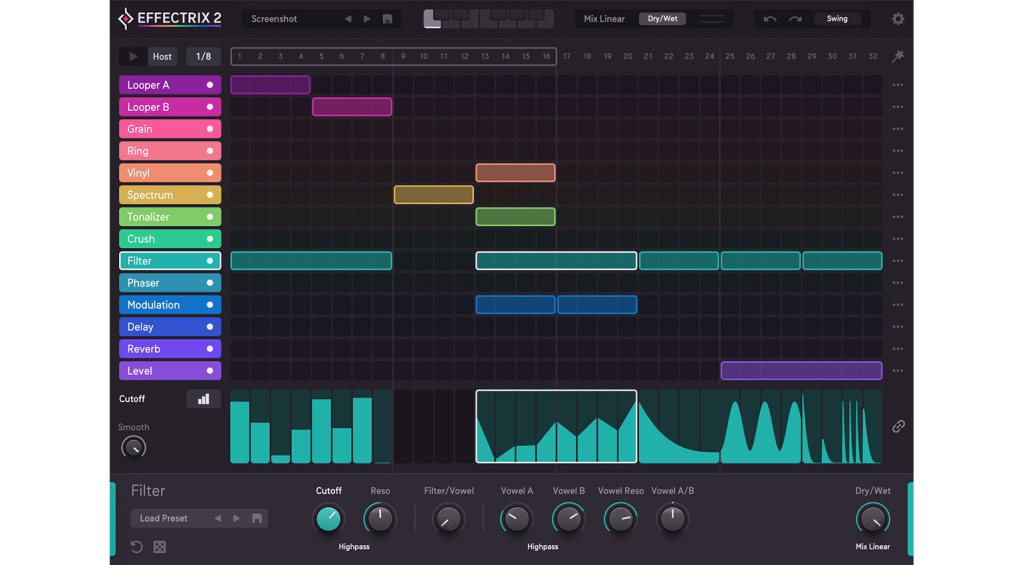Select the Vinyl effect track

coord(170,173)
